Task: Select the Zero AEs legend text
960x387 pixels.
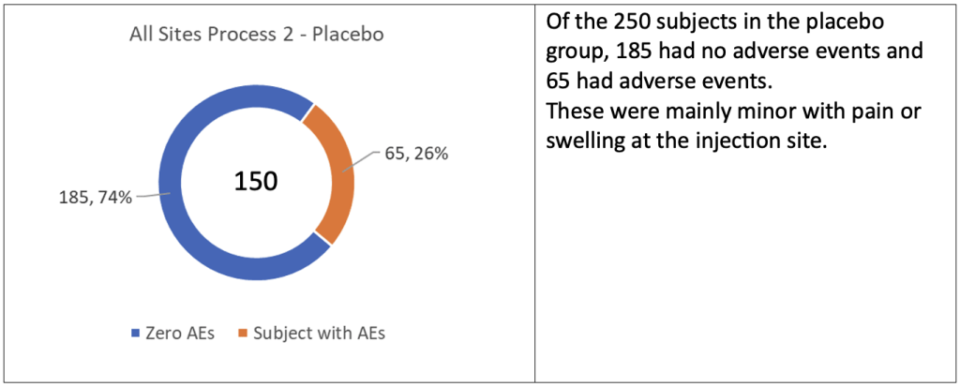Action: click(x=179, y=334)
